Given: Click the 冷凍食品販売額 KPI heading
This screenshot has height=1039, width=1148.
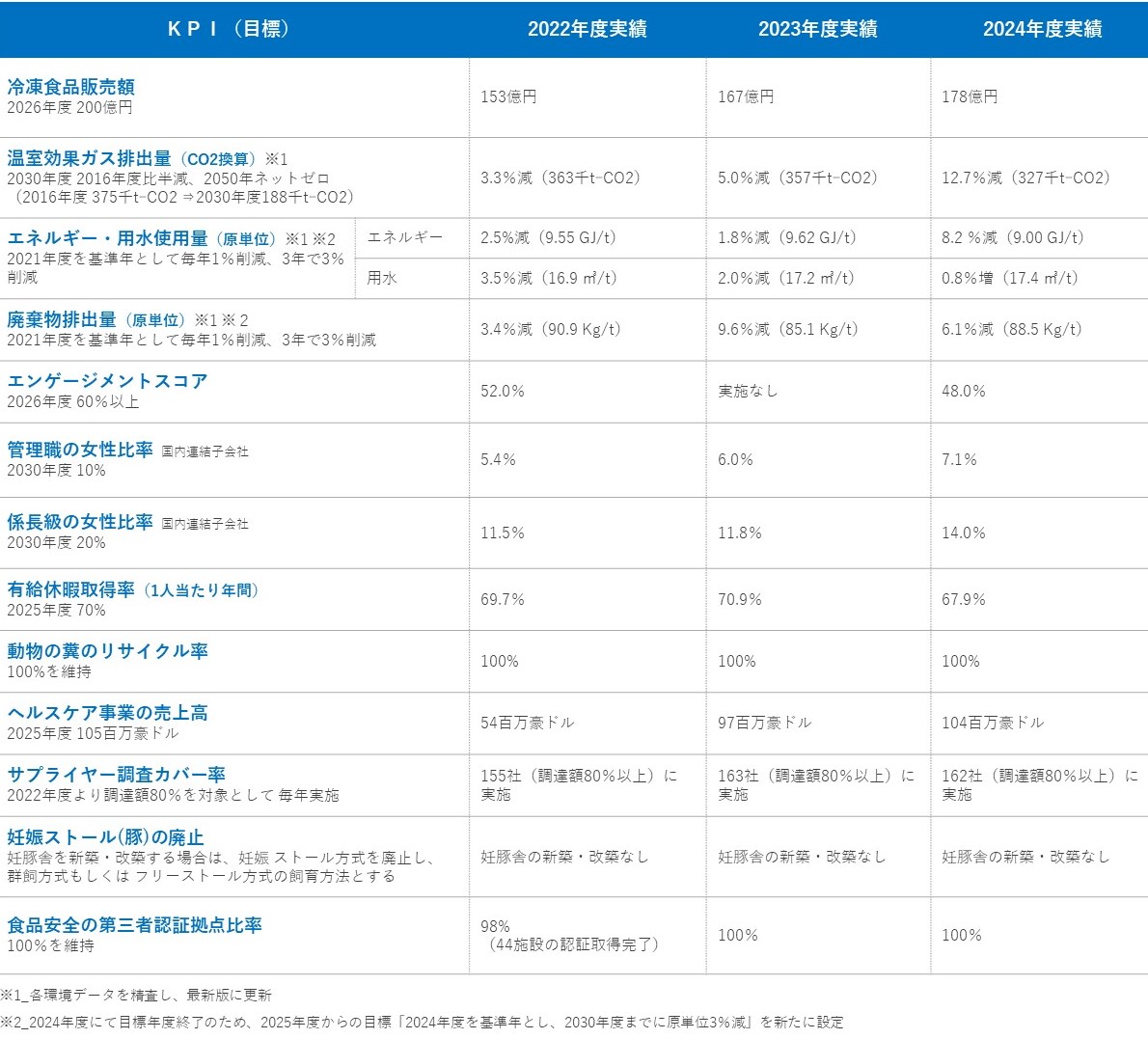Looking at the screenshot, I should coord(70,87).
